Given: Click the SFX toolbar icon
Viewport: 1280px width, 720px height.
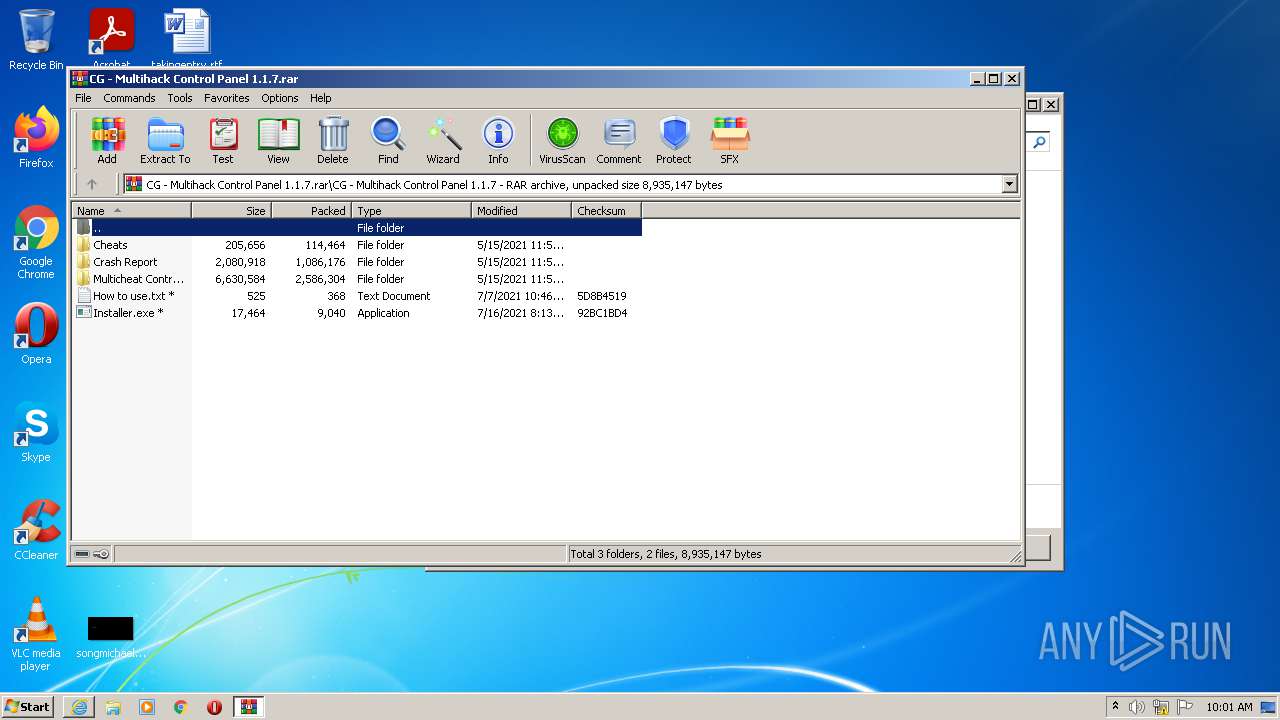Looking at the screenshot, I should coord(730,141).
